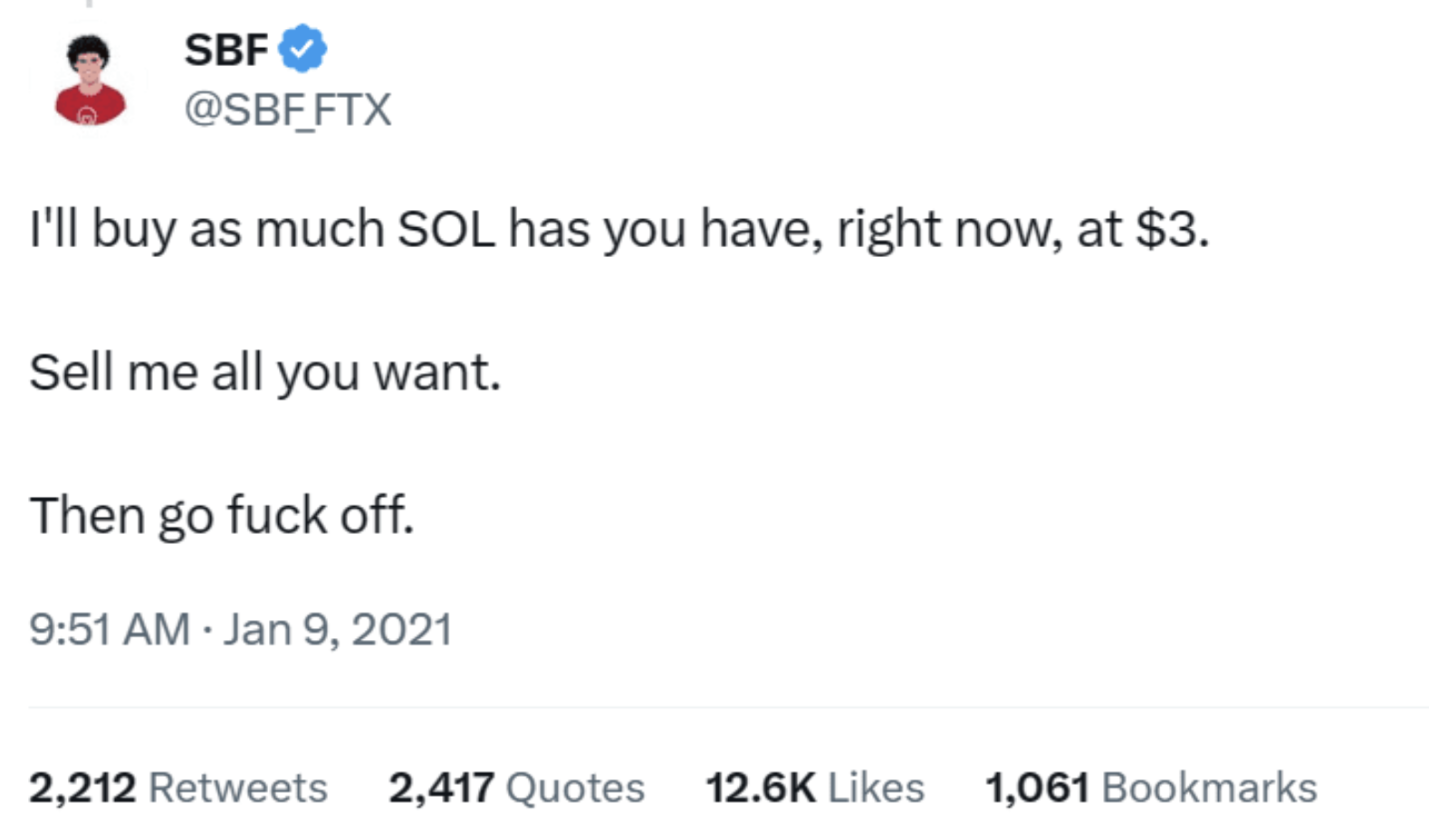Click the SBF display name
Viewport: 1429px width, 840px height.
click(225, 49)
